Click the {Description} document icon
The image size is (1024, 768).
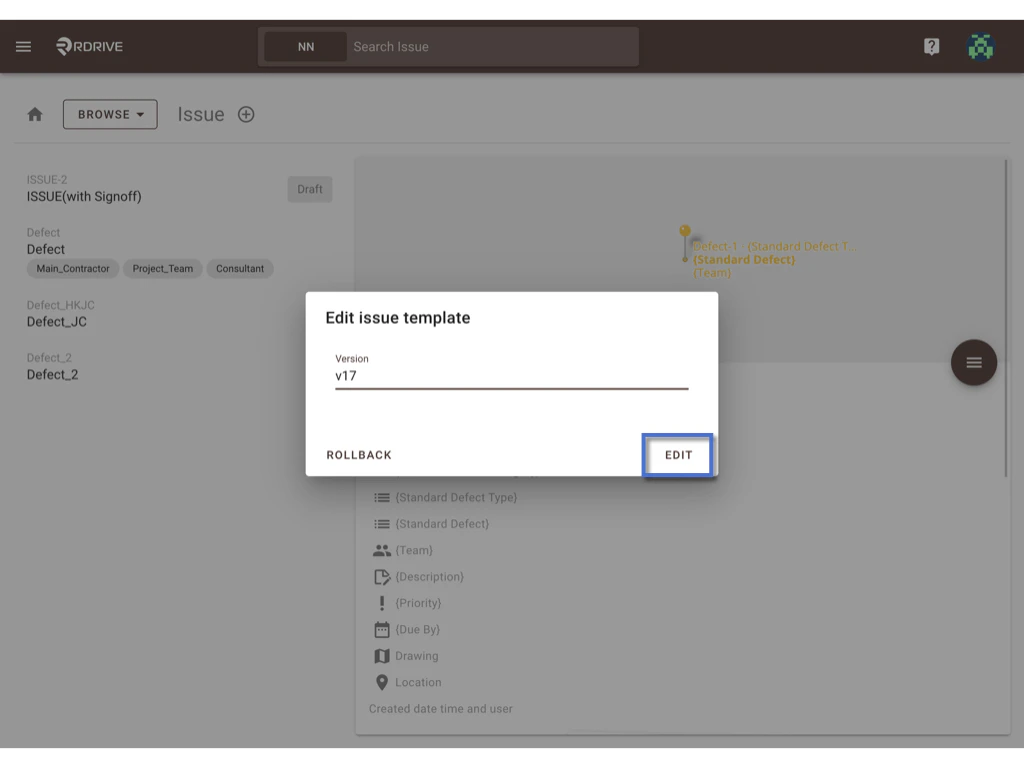(x=384, y=576)
